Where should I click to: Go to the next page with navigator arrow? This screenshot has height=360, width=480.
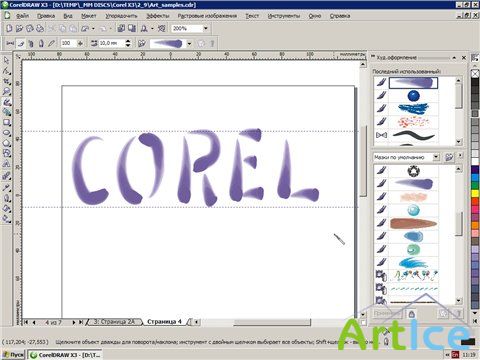point(74,322)
